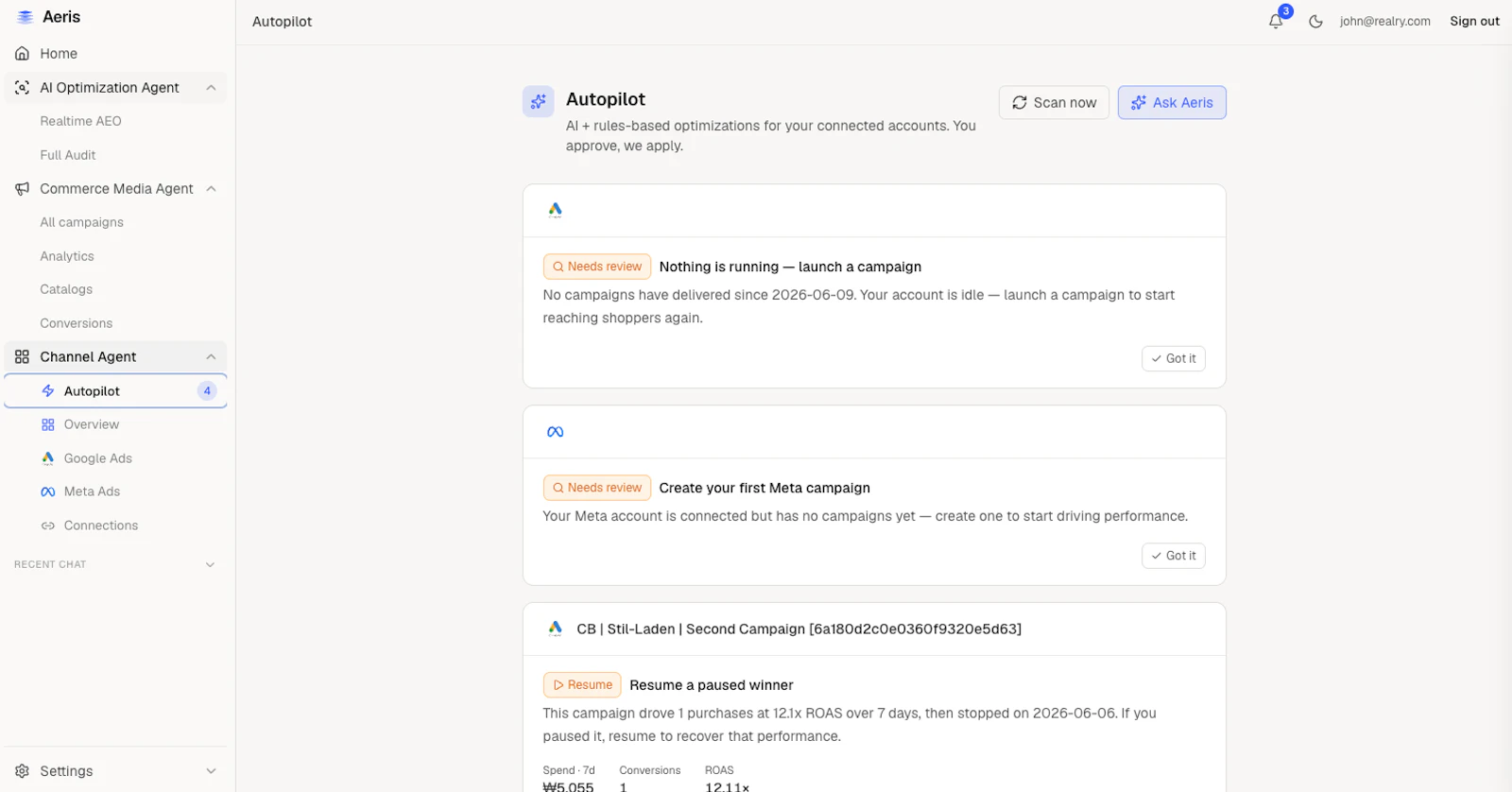Dismiss the Meta campaign card with Got it
This screenshot has height=792, width=1512.
(x=1174, y=556)
